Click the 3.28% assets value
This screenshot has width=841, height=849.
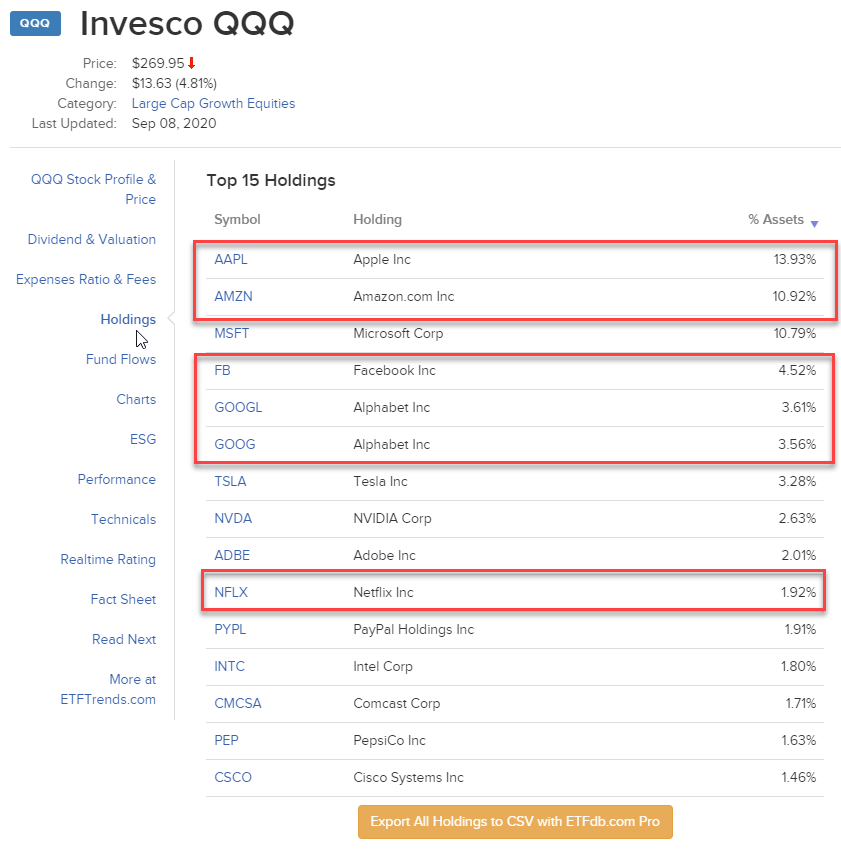797,481
